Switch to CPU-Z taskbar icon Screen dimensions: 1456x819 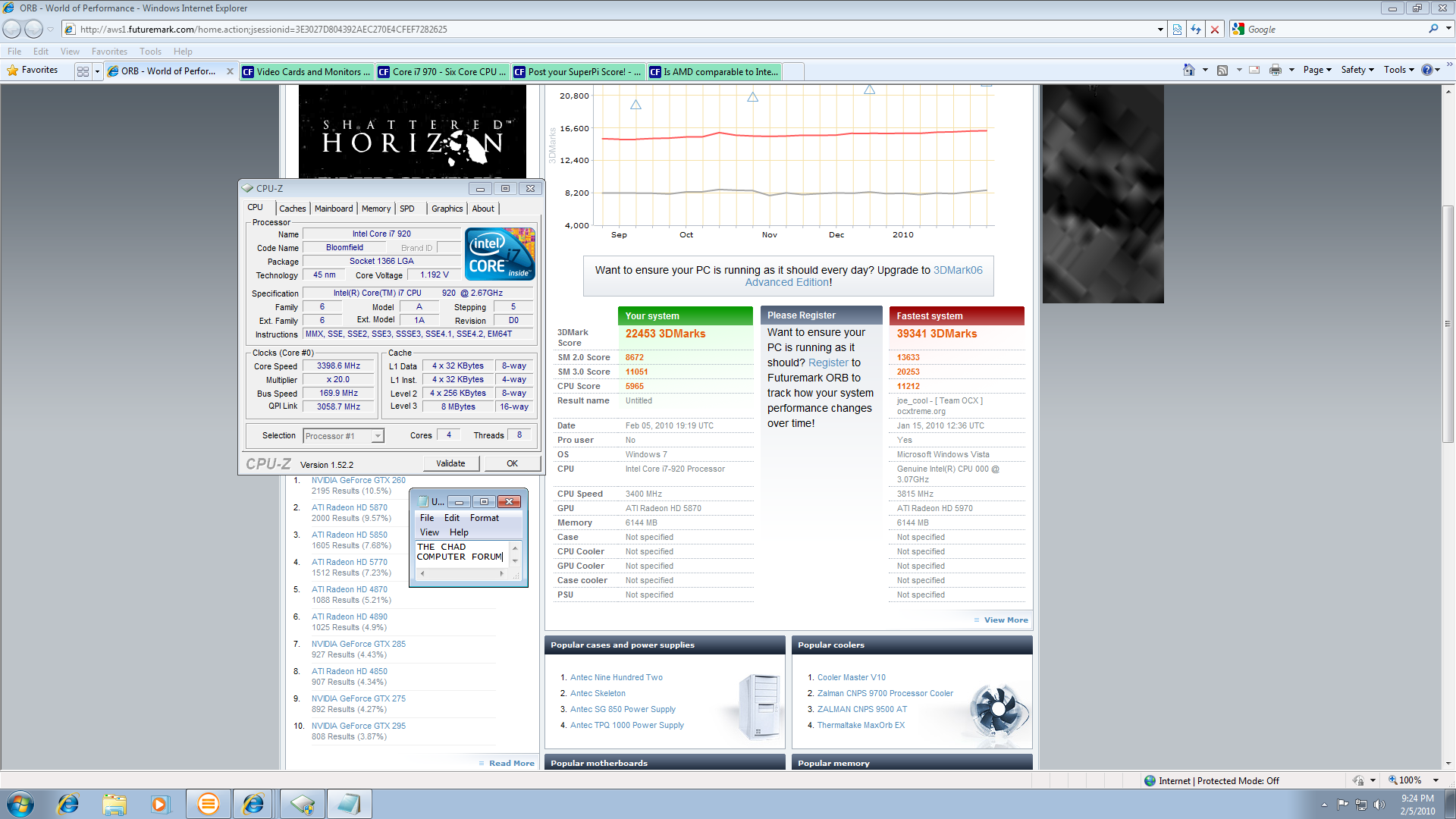(302, 804)
